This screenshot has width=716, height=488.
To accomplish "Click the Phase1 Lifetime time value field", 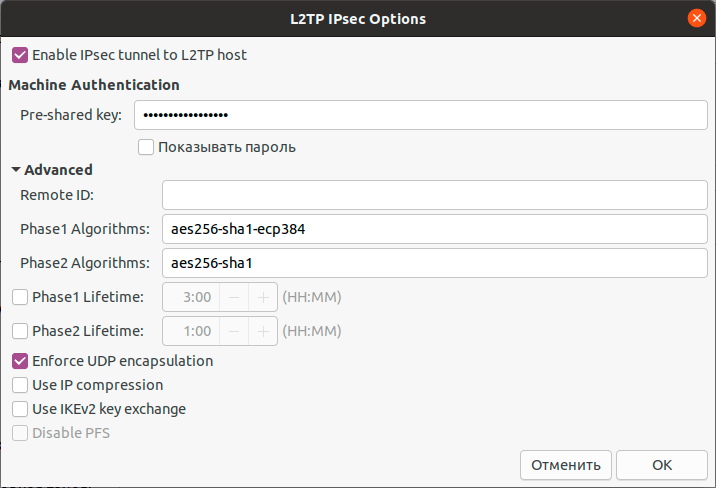I will pos(190,297).
